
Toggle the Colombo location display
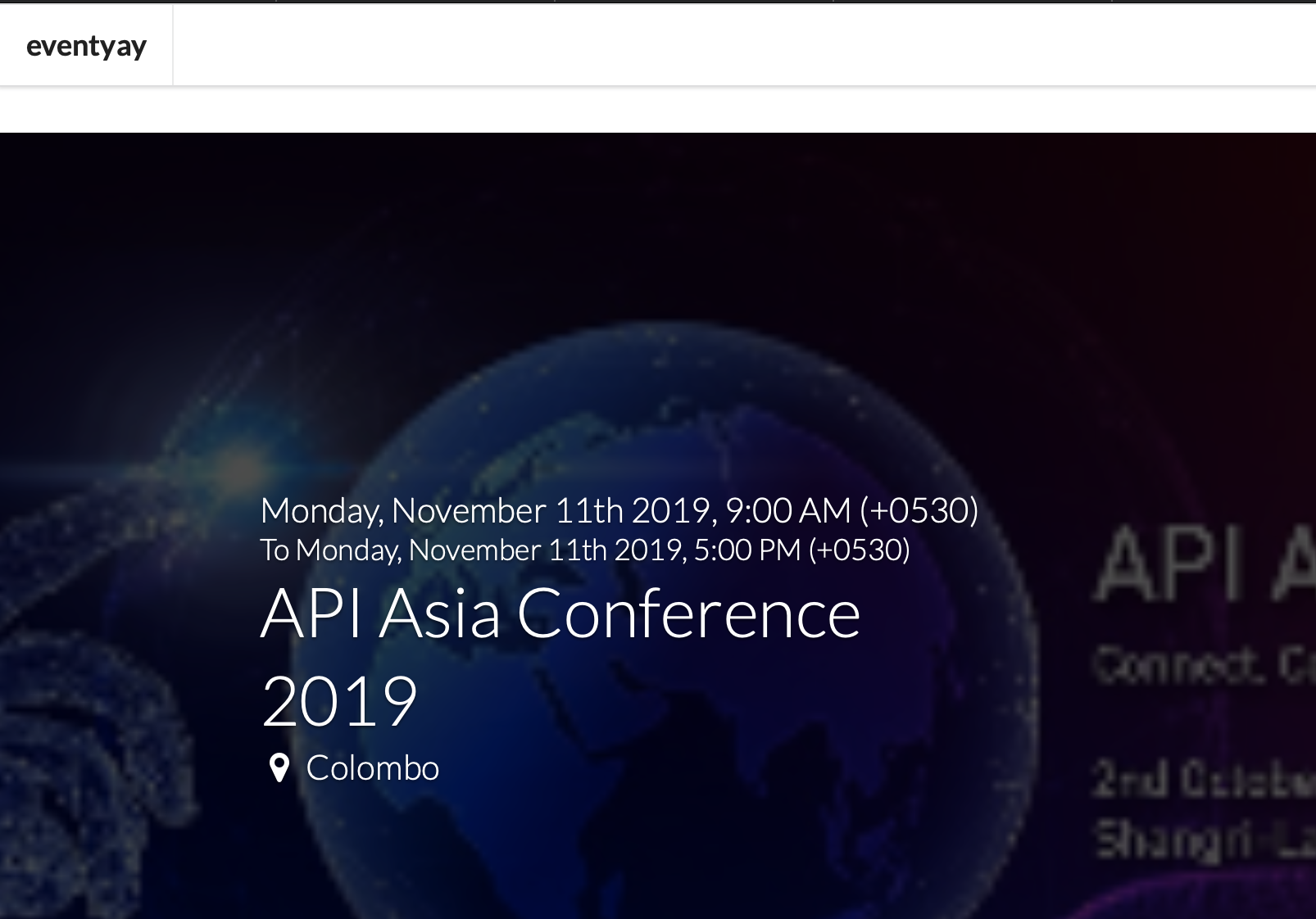coord(373,768)
